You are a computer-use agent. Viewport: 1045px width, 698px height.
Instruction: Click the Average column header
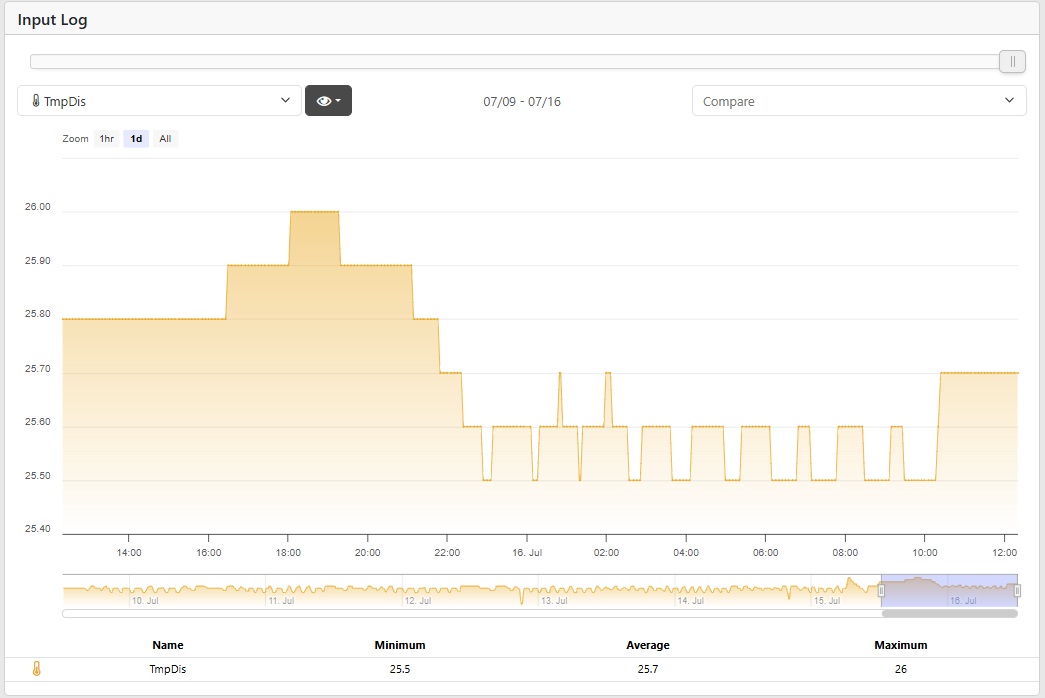tap(648, 645)
